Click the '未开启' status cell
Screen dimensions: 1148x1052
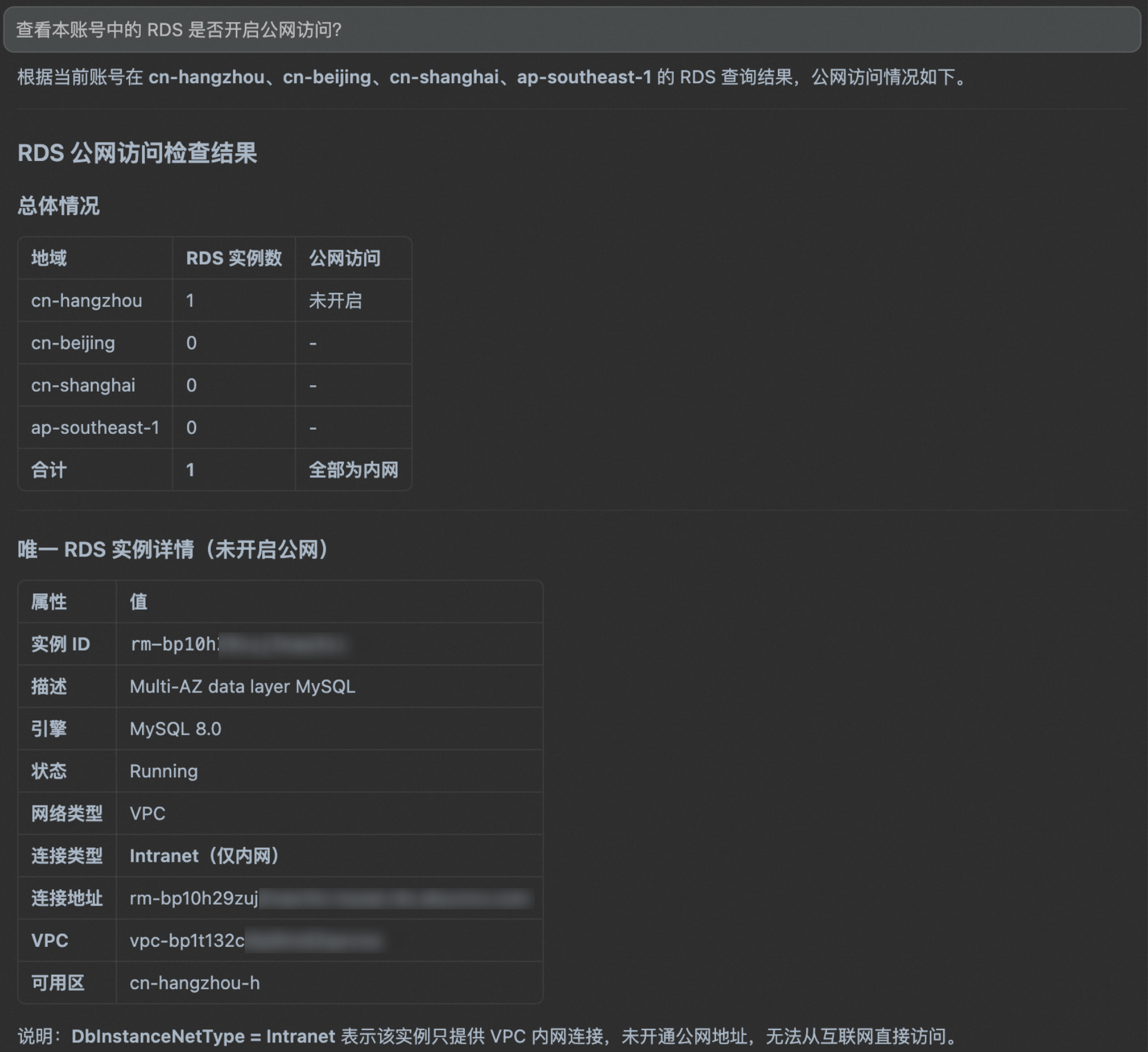pyautogui.click(x=335, y=301)
